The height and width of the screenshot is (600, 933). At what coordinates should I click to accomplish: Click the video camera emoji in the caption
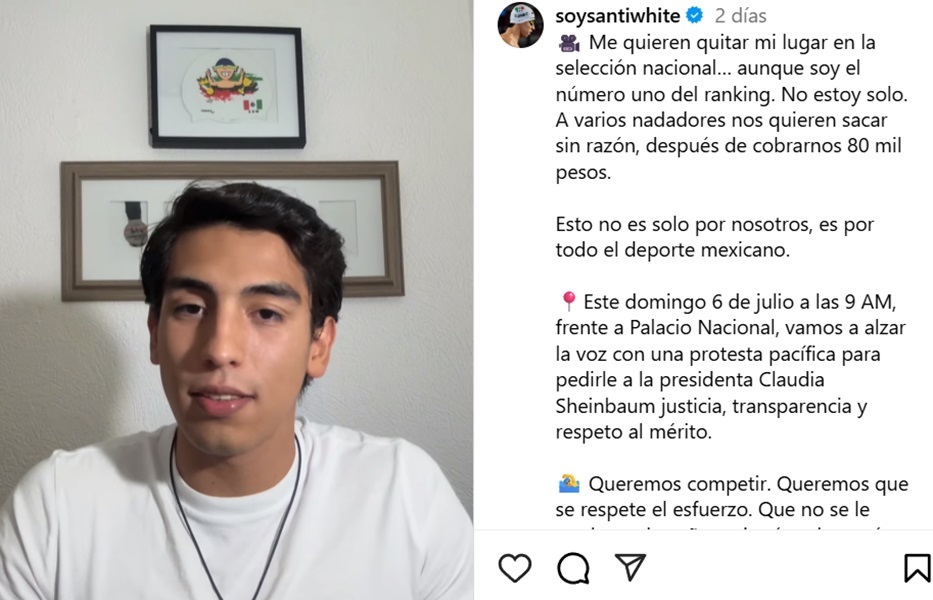[569, 43]
